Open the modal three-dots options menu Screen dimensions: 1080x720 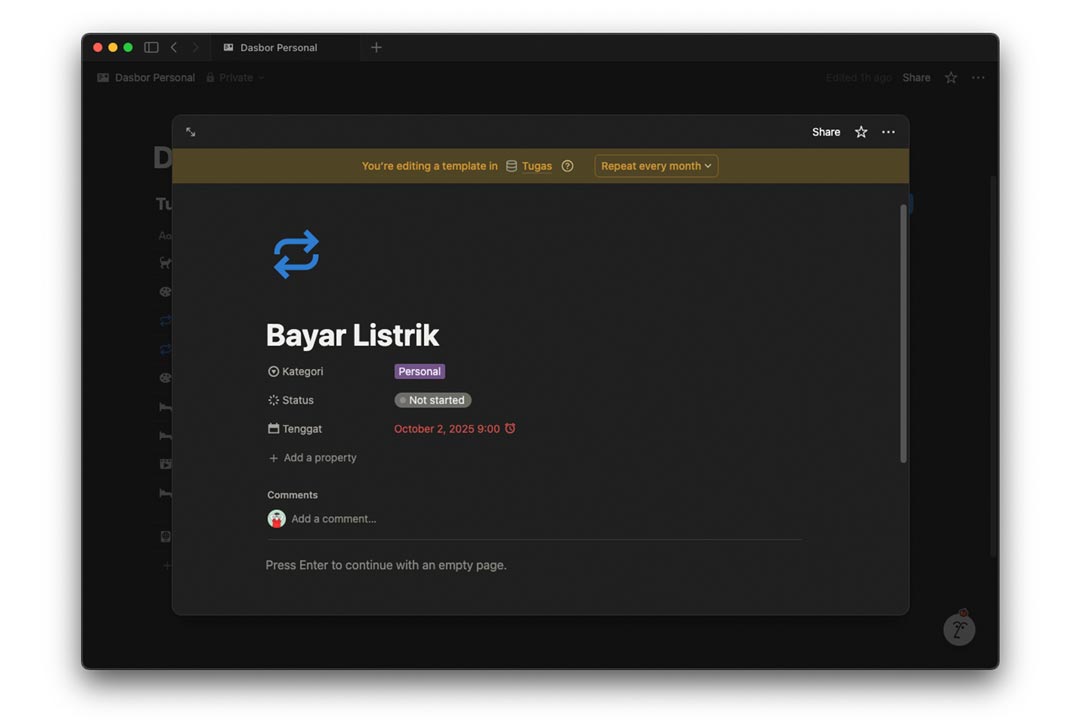(x=888, y=132)
